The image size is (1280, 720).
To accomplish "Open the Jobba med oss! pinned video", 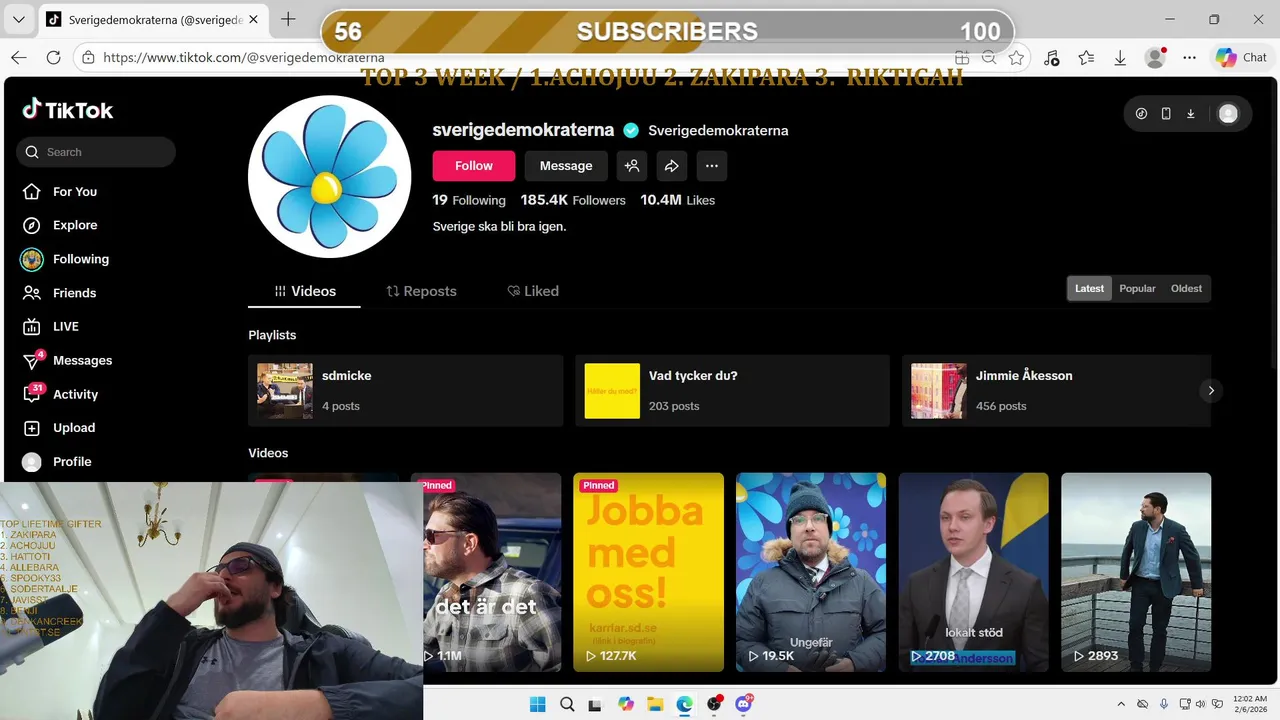I will [648, 572].
